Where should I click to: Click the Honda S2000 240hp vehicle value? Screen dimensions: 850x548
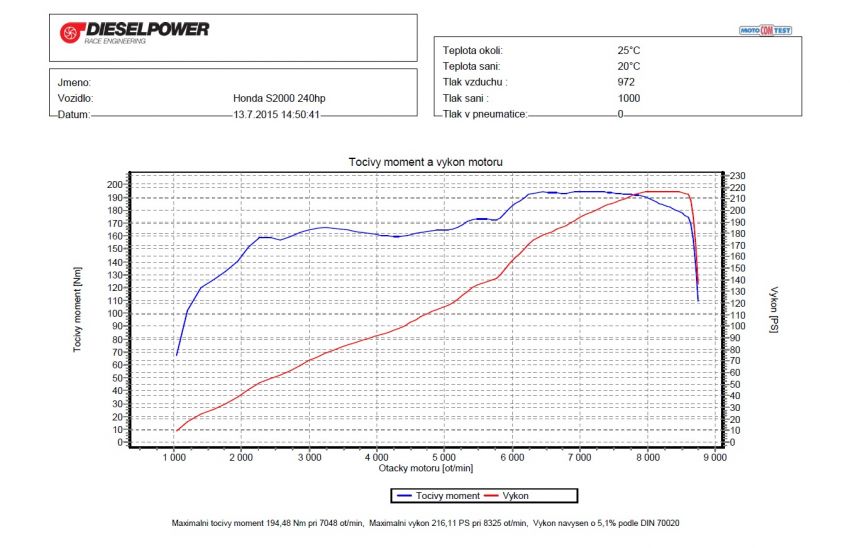pyautogui.click(x=271, y=99)
